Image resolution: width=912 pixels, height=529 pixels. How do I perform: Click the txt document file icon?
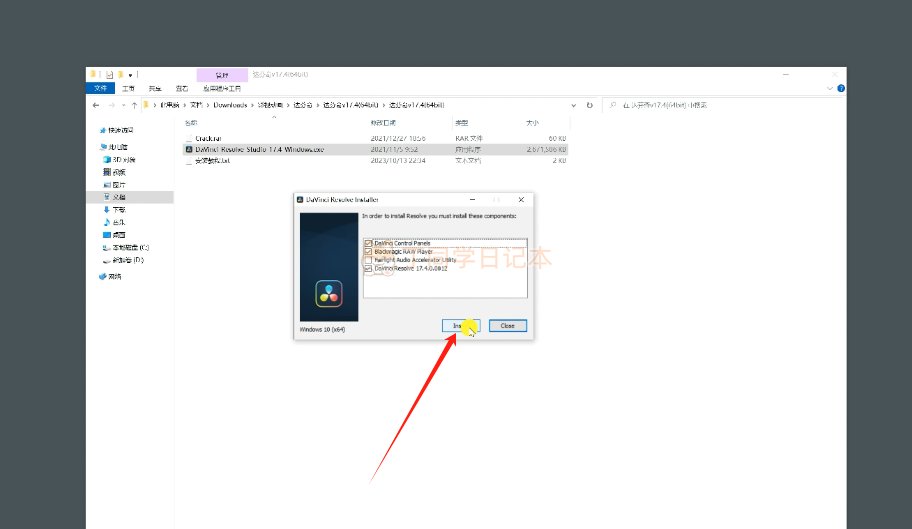click(x=188, y=160)
